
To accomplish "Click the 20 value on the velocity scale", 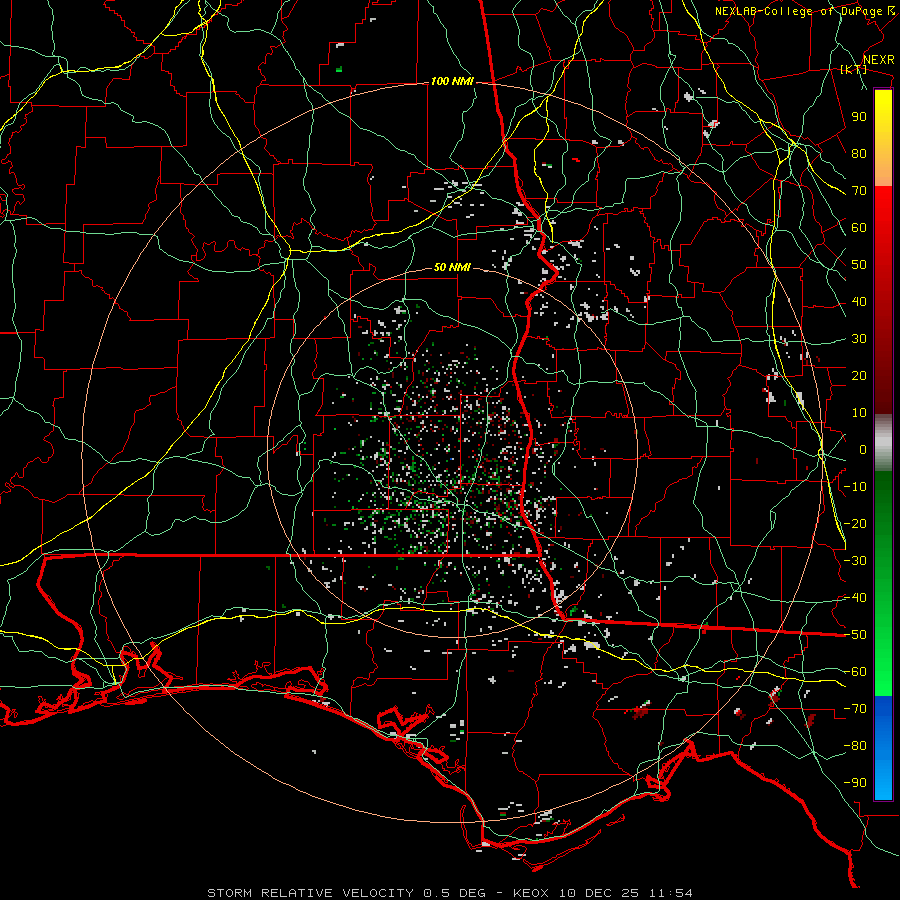I will [x=859, y=376].
